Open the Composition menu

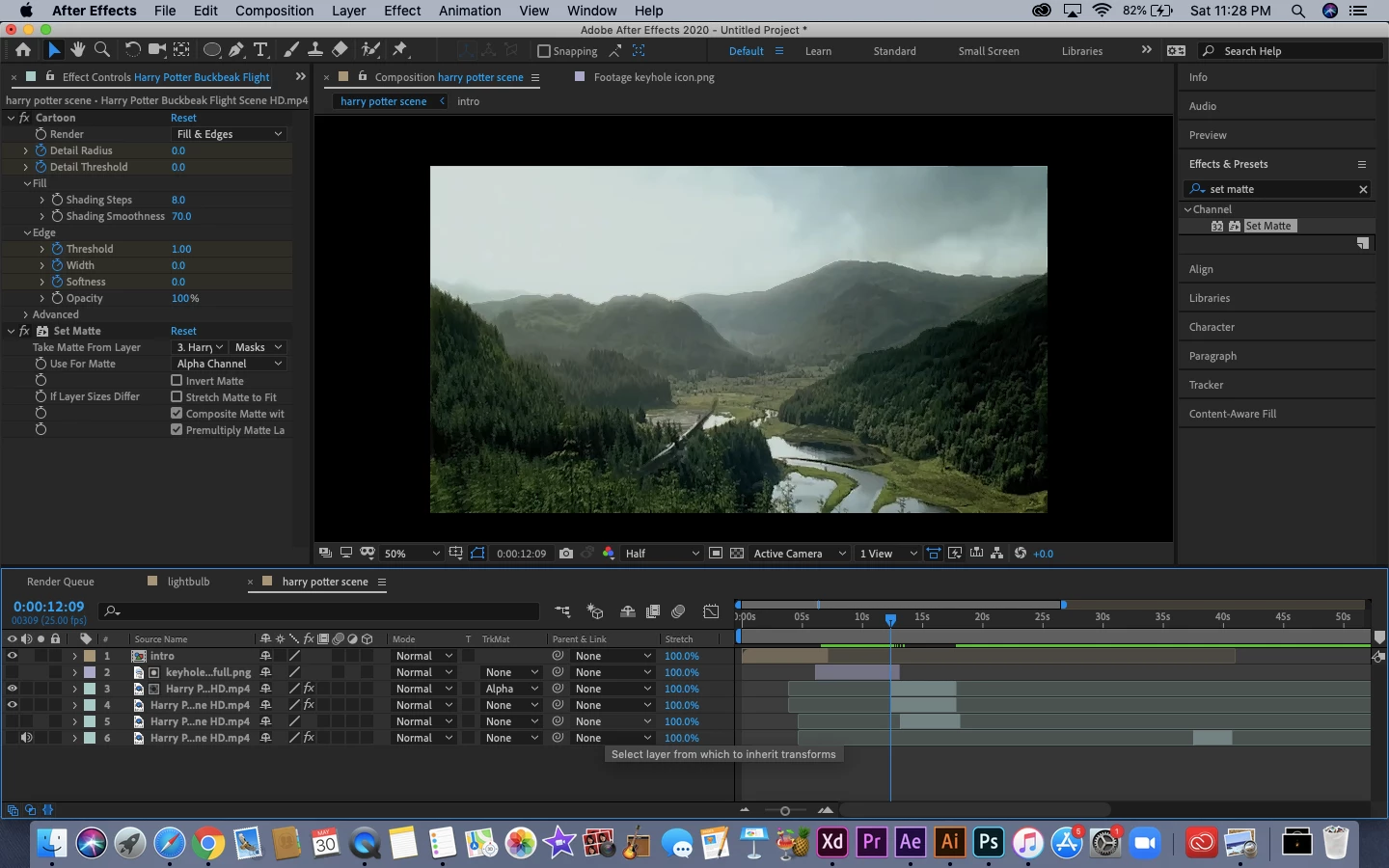tap(275, 11)
